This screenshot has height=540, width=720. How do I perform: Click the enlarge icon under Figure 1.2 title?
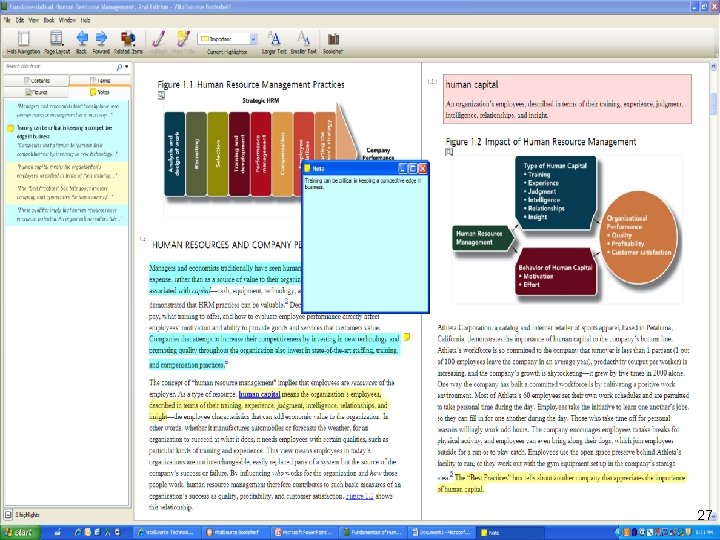click(x=449, y=152)
